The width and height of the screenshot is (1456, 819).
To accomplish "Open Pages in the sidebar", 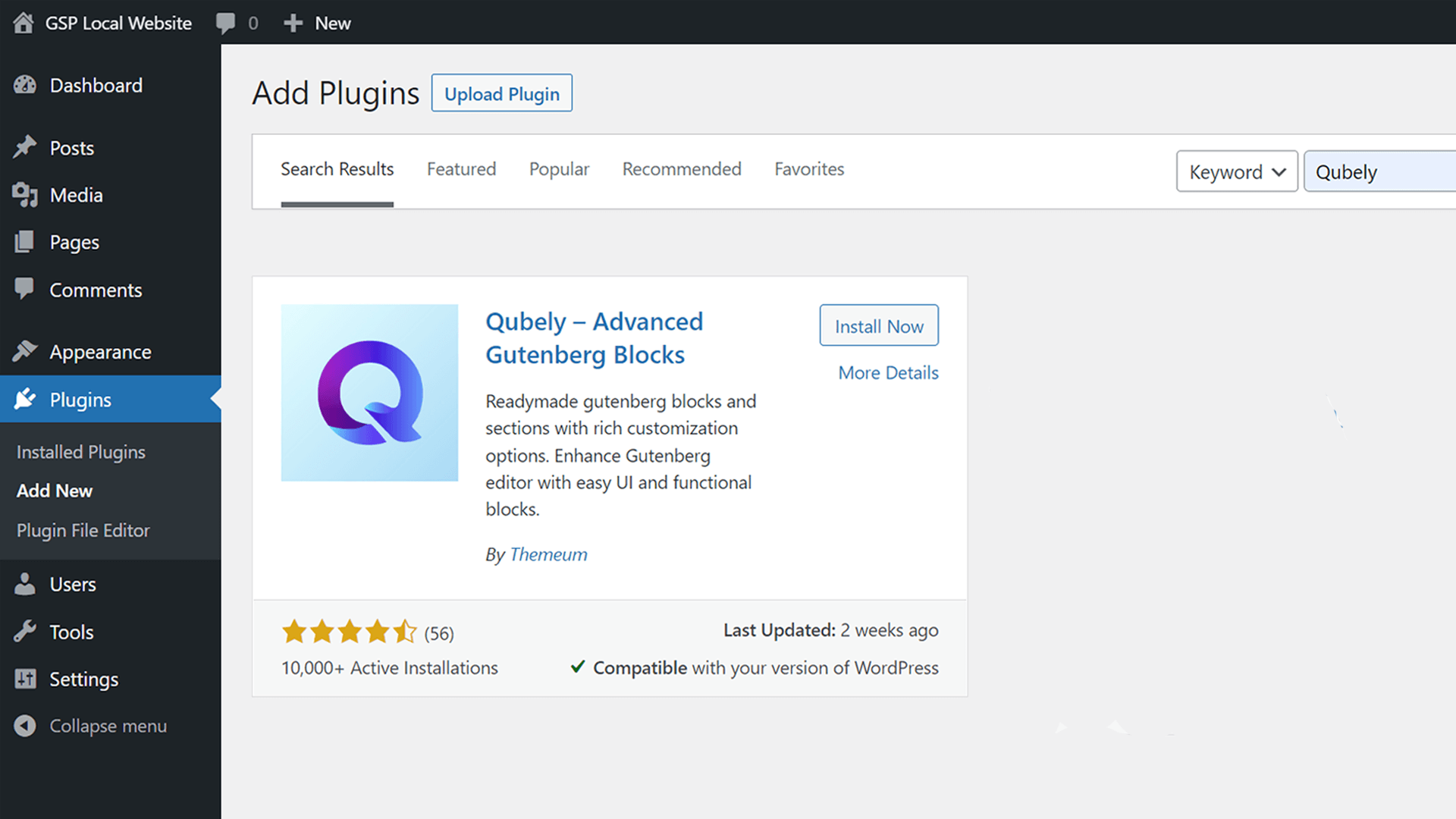I will coord(74,242).
